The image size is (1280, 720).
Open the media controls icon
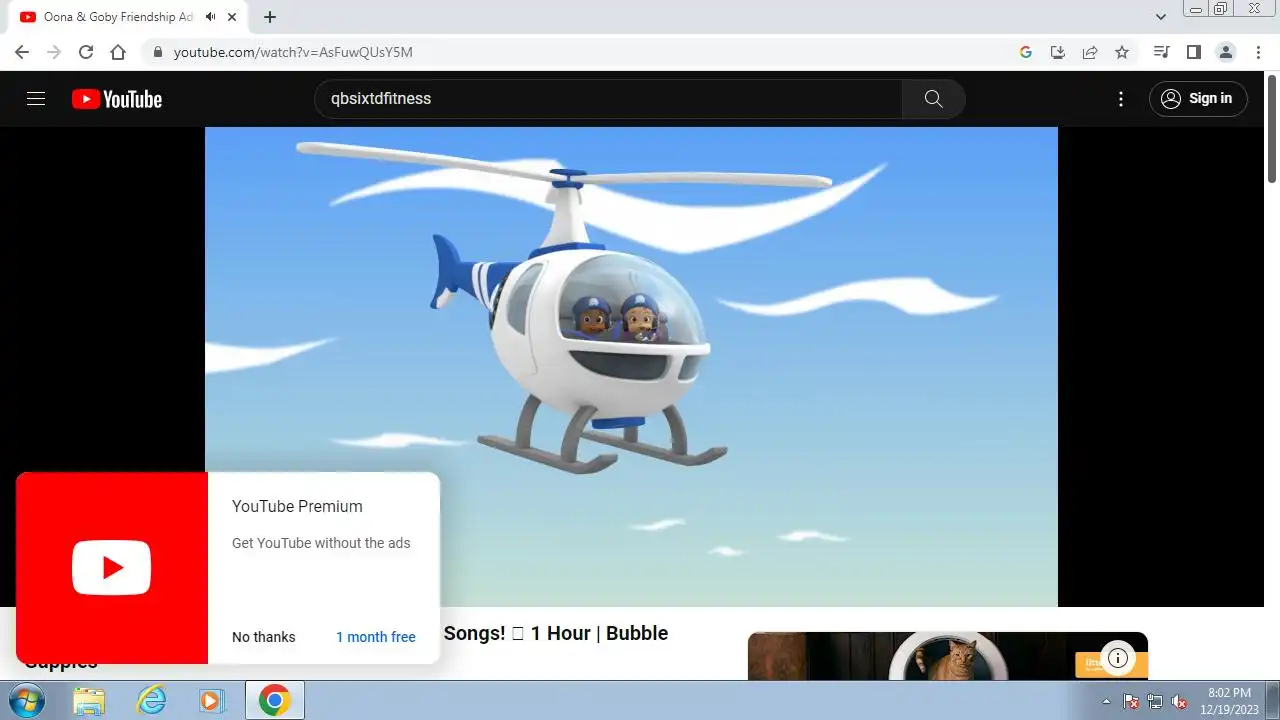click(1161, 52)
